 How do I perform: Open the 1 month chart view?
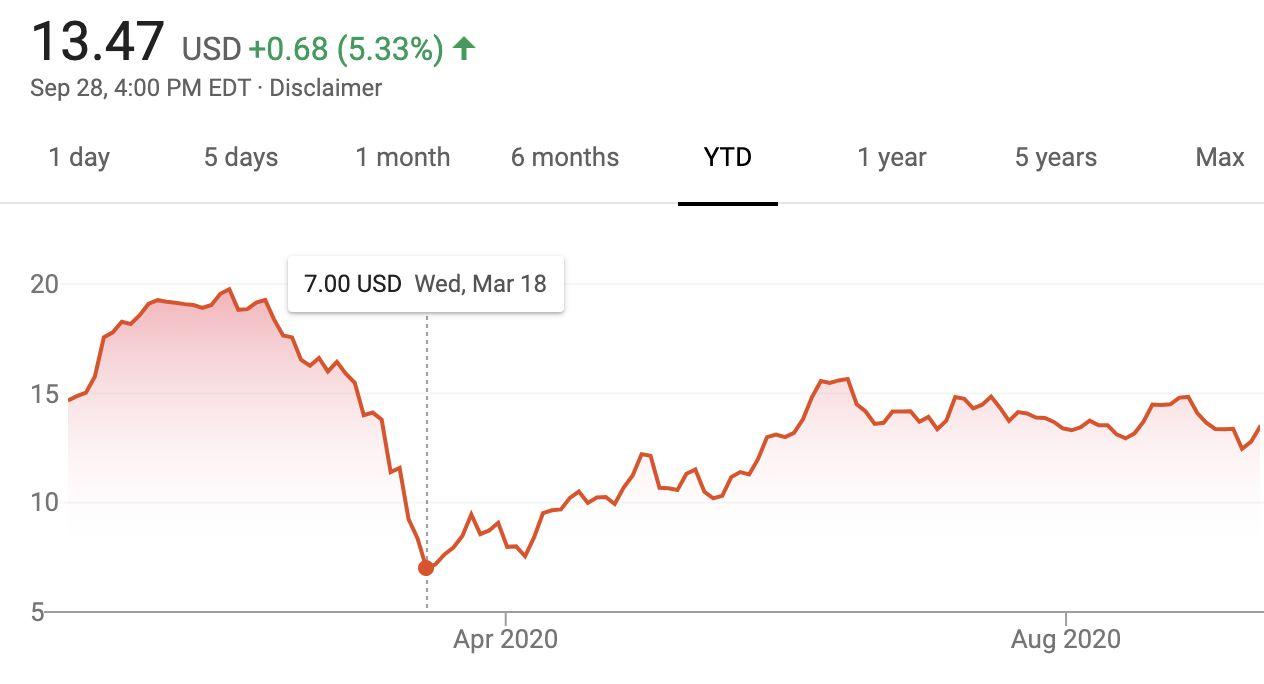403,157
